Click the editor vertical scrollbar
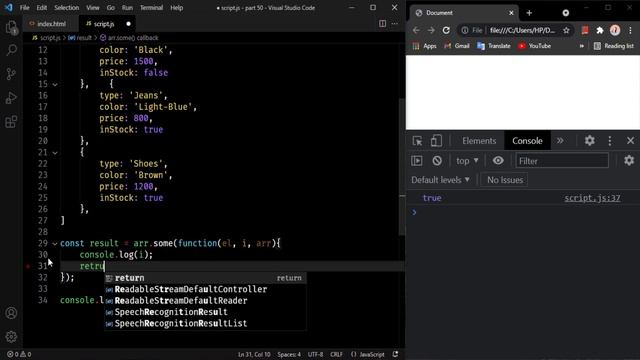Viewport: 640px width, 360px height. click(x=402, y=167)
